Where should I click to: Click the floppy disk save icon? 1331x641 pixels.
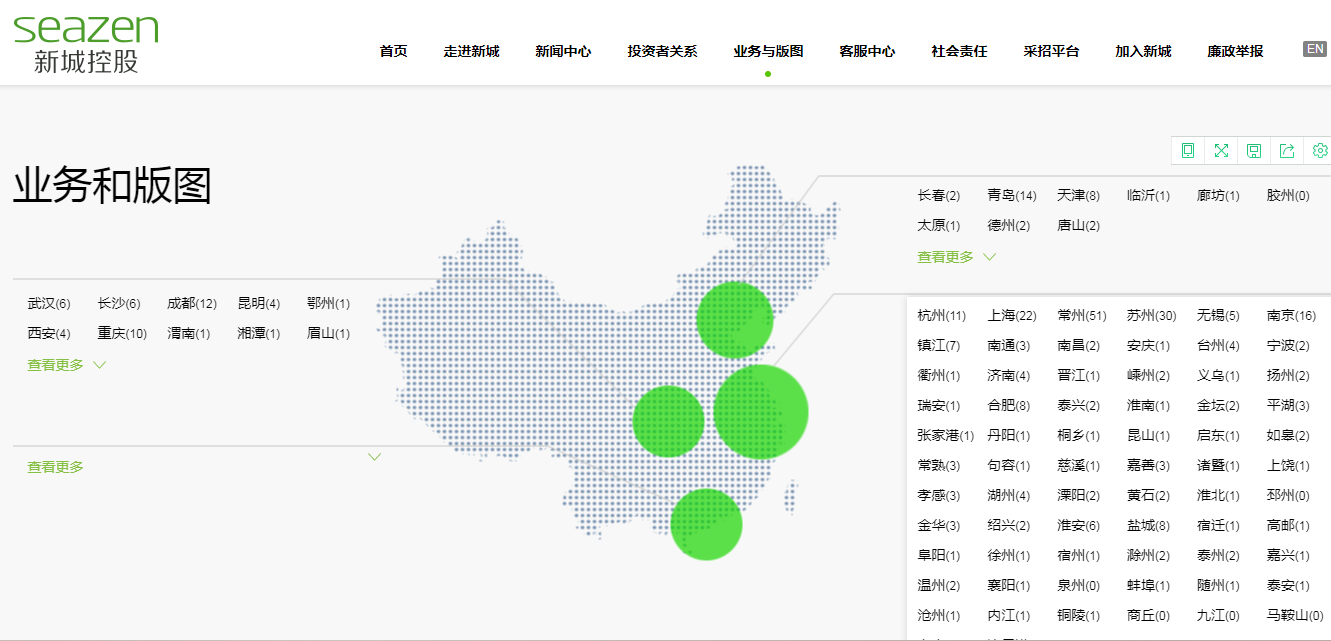1254,150
